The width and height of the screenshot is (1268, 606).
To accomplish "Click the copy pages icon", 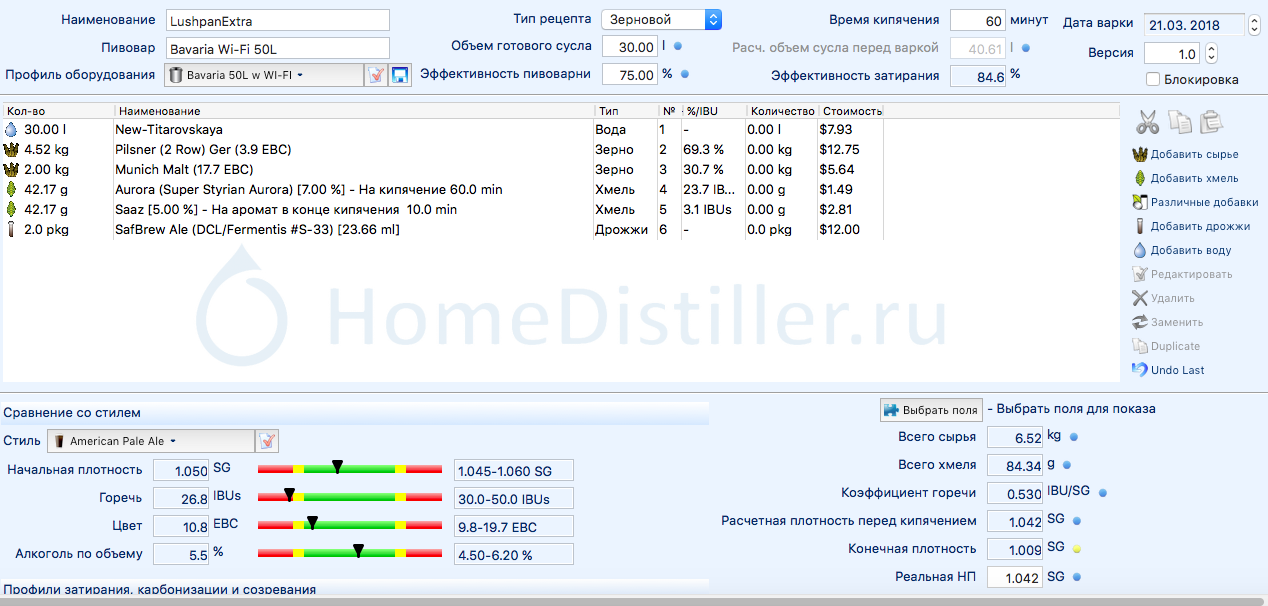I will click(1180, 122).
